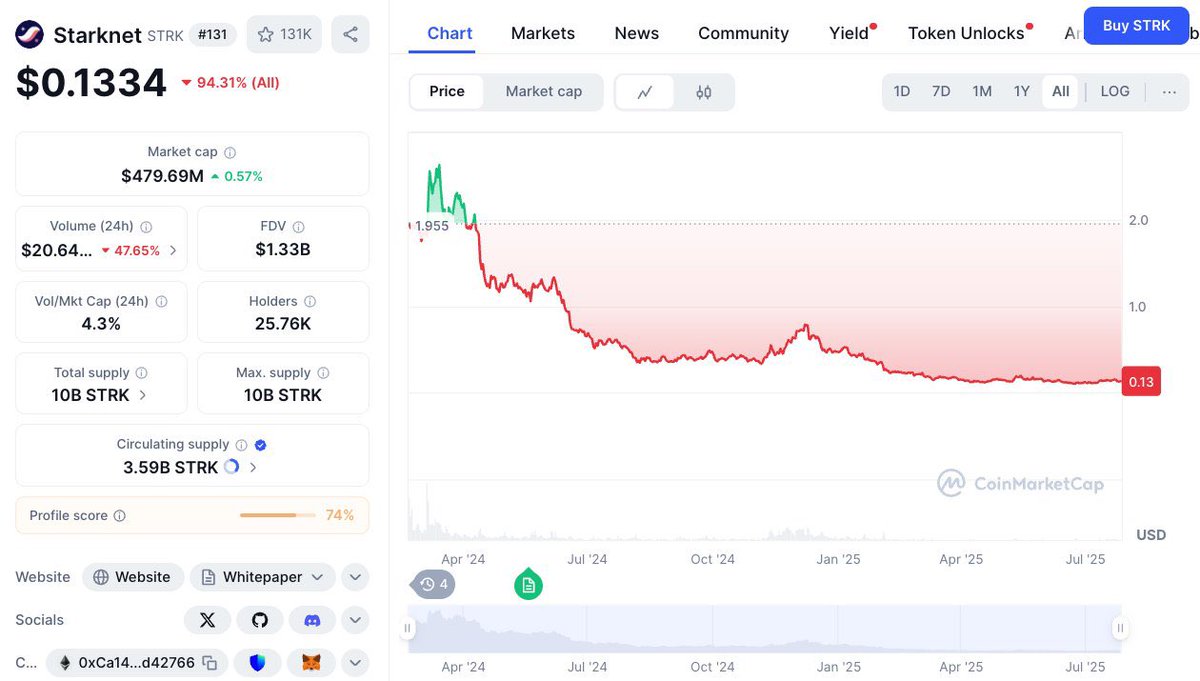Click the Holders info icon
This screenshot has height=681, width=1200.
[x=310, y=301]
